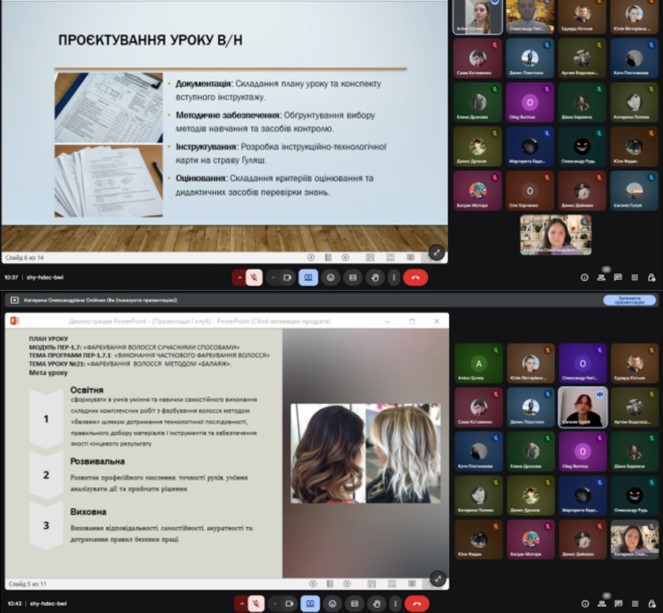Open emoji reactions in the 10:37 call
Viewport: 663px width, 613px height.
(x=331, y=277)
